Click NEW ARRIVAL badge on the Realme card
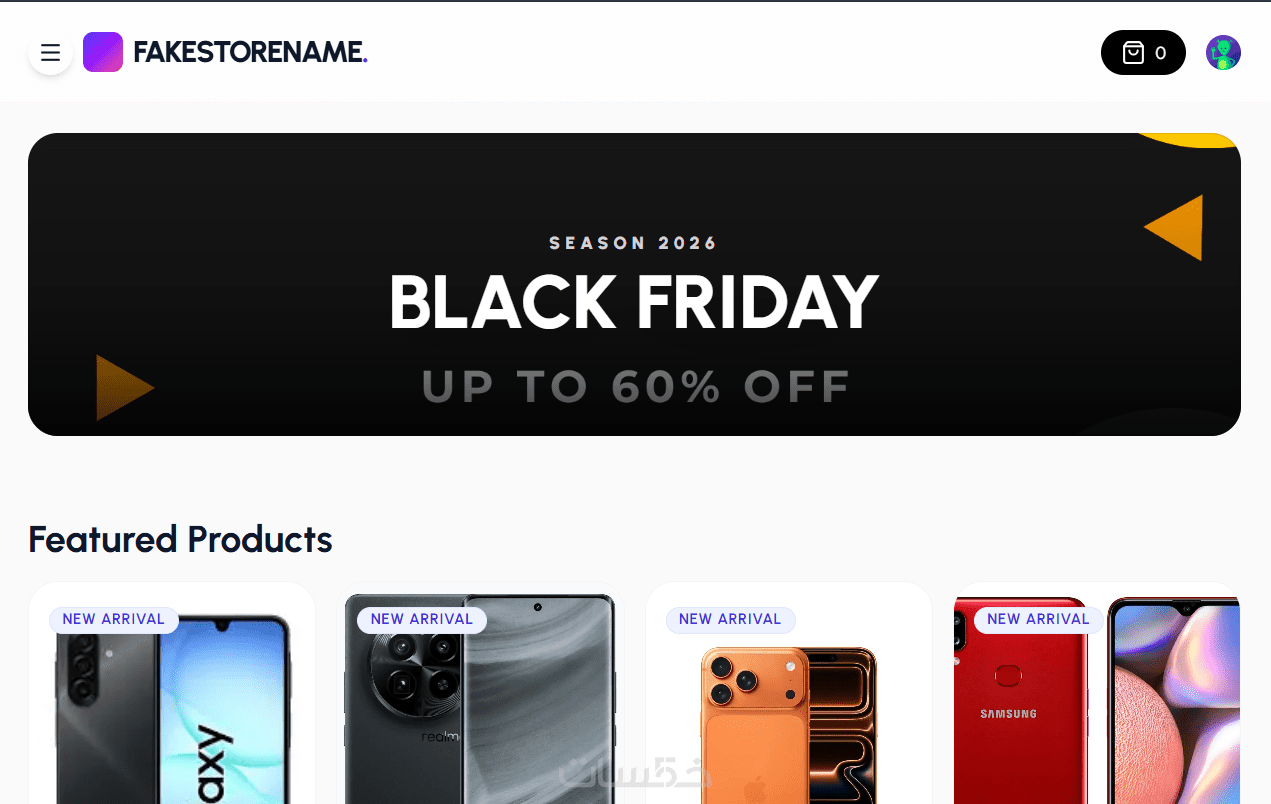 (x=422, y=620)
